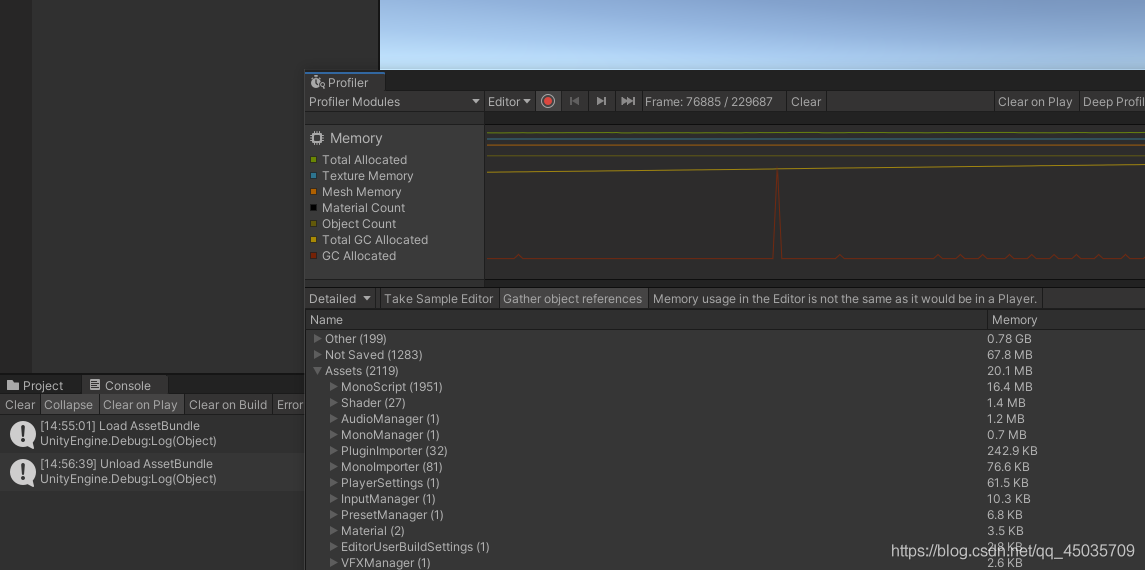This screenshot has width=1145, height=570.
Task: Select the Unload AssetBundle log entry
Action: tap(152, 471)
